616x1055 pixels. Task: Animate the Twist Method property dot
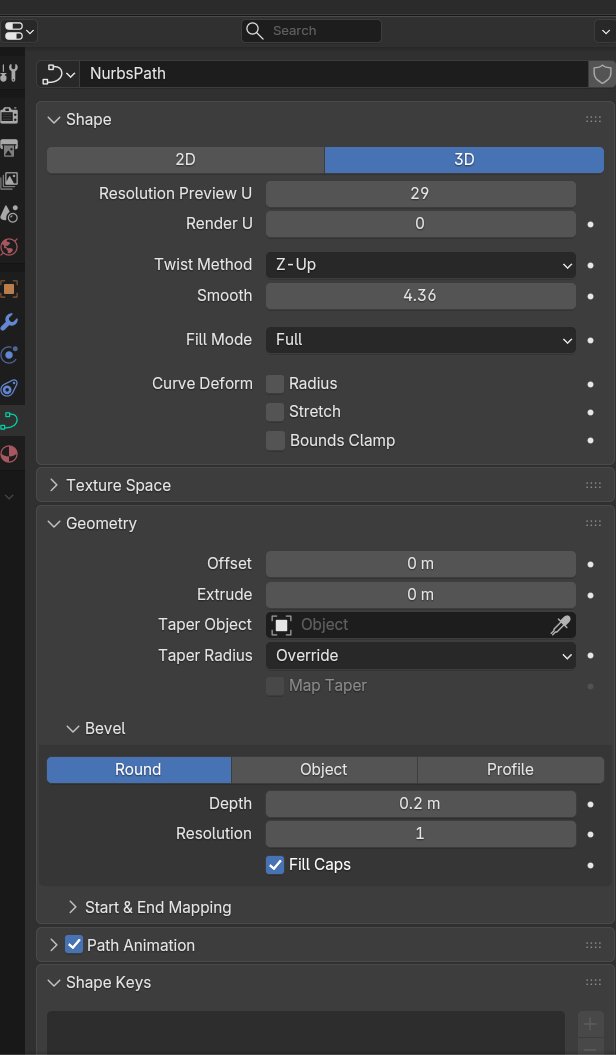(590, 265)
